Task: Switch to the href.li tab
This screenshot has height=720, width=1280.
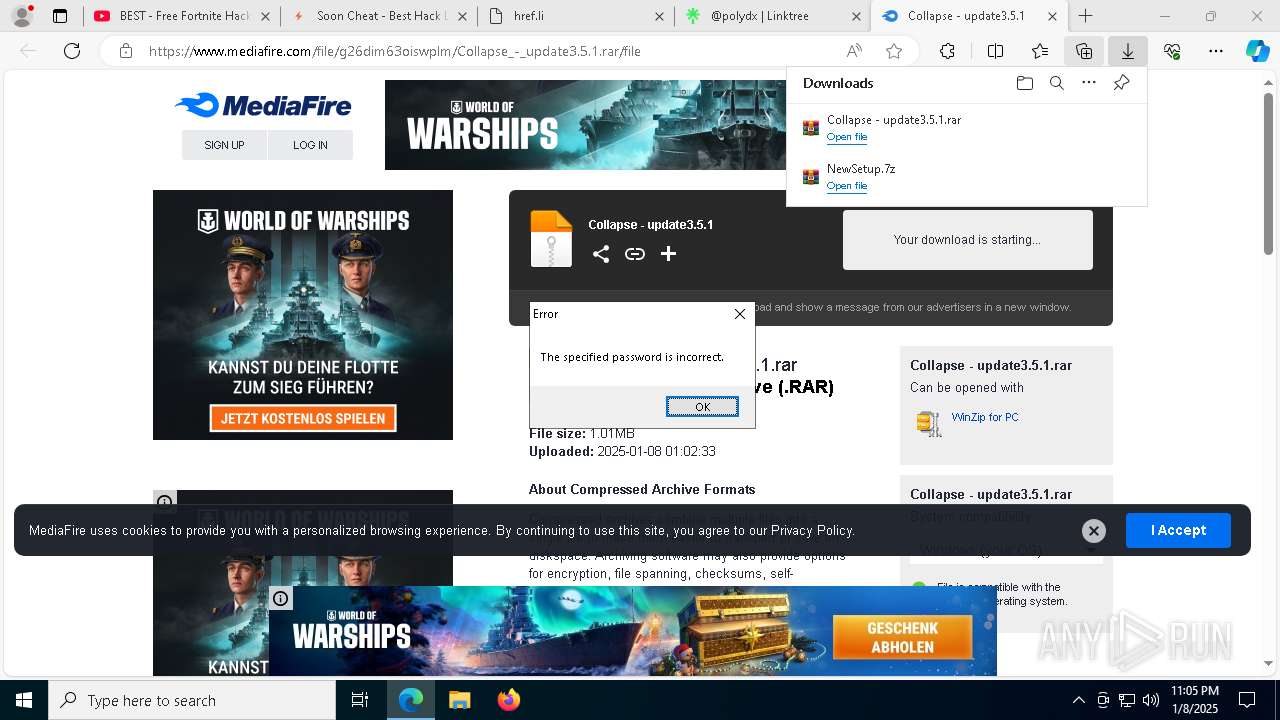Action: pyautogui.click(x=576, y=16)
